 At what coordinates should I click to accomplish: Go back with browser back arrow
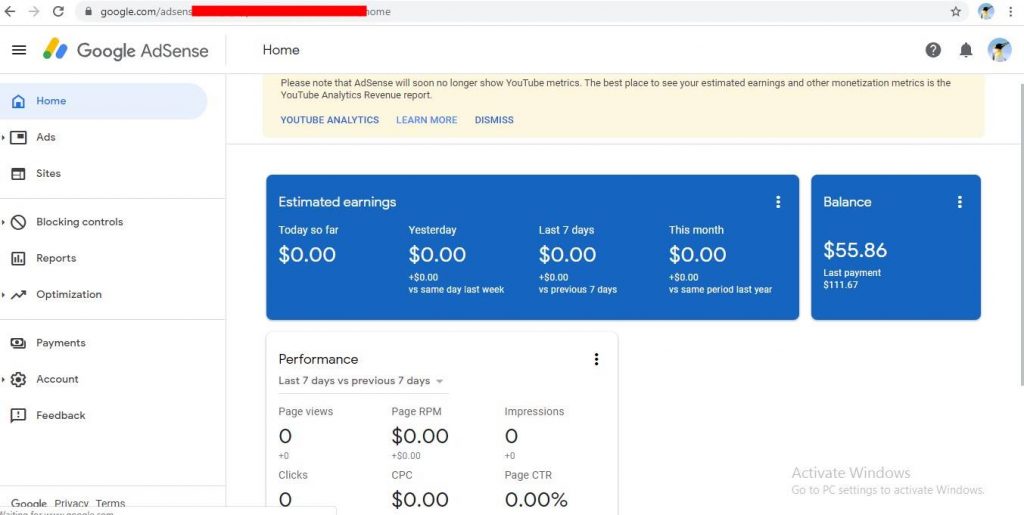point(10,11)
